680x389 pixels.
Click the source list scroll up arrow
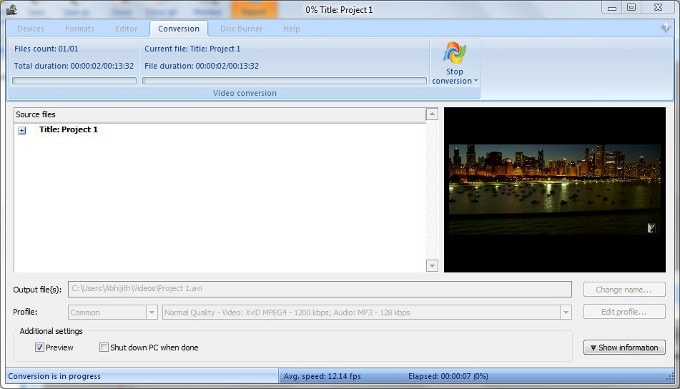click(x=432, y=114)
